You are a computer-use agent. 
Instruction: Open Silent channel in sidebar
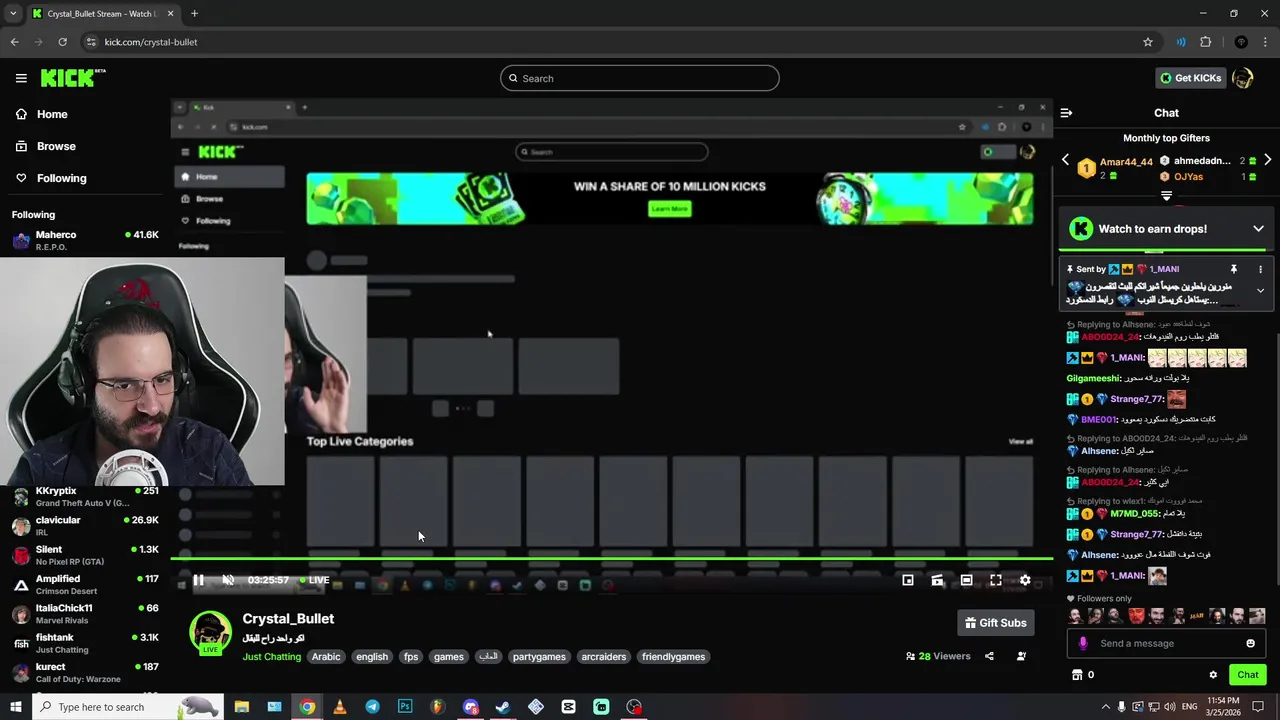(x=85, y=555)
